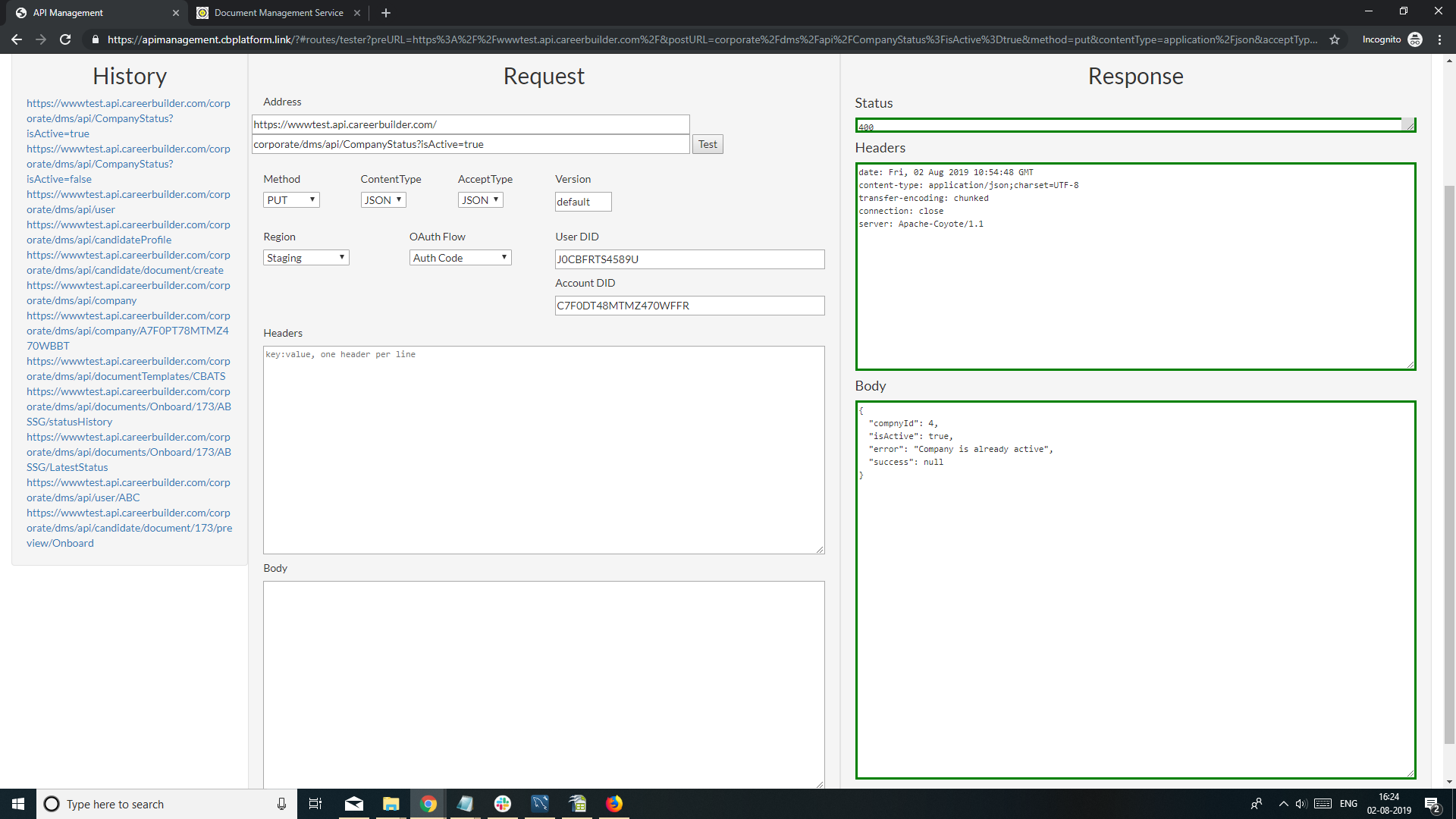The height and width of the screenshot is (819, 1456).
Task: Open history link Onboard/173/ABSSG/statusHistory
Action: pos(129,406)
